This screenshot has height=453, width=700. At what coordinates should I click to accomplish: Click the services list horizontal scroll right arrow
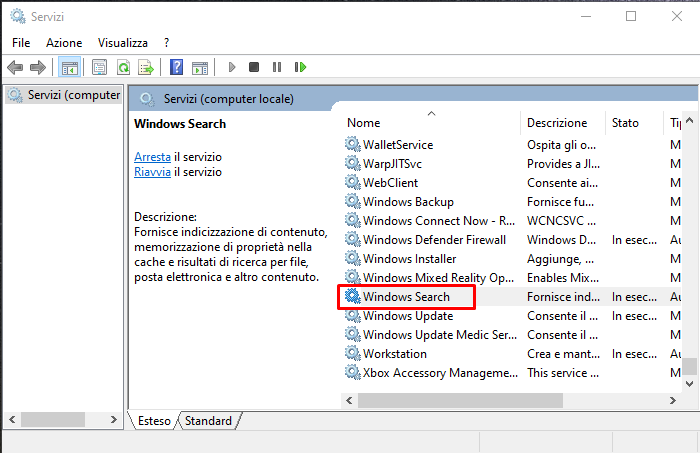point(673,401)
